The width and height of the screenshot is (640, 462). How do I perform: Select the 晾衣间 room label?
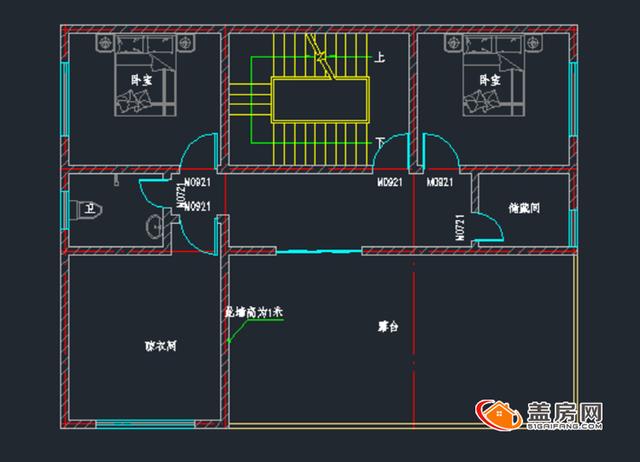146,346
